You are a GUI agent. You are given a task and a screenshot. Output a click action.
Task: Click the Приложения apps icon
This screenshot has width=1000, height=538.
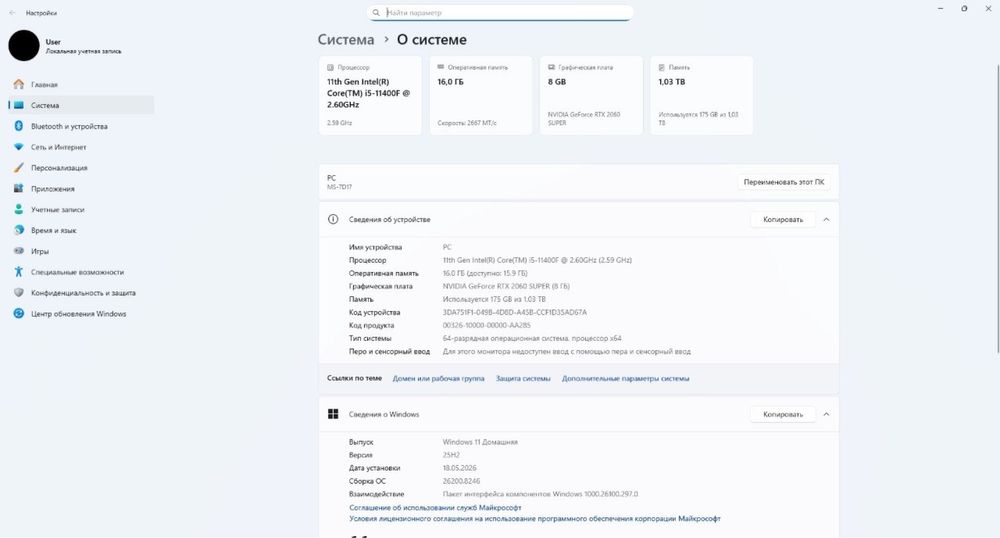point(18,189)
